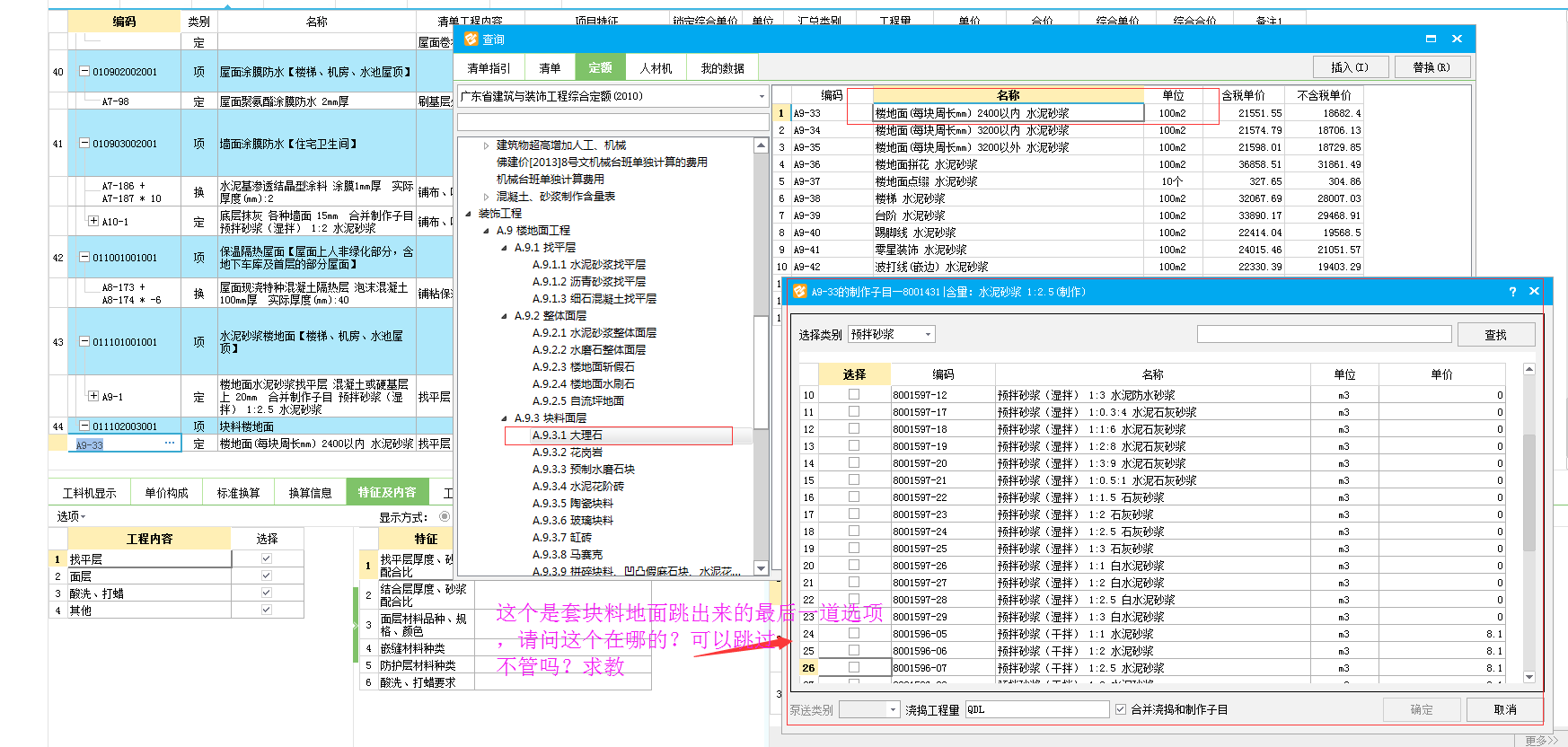1568x747 pixels.
Task: Click the A9-33 dialog title app icon
Action: (799, 291)
